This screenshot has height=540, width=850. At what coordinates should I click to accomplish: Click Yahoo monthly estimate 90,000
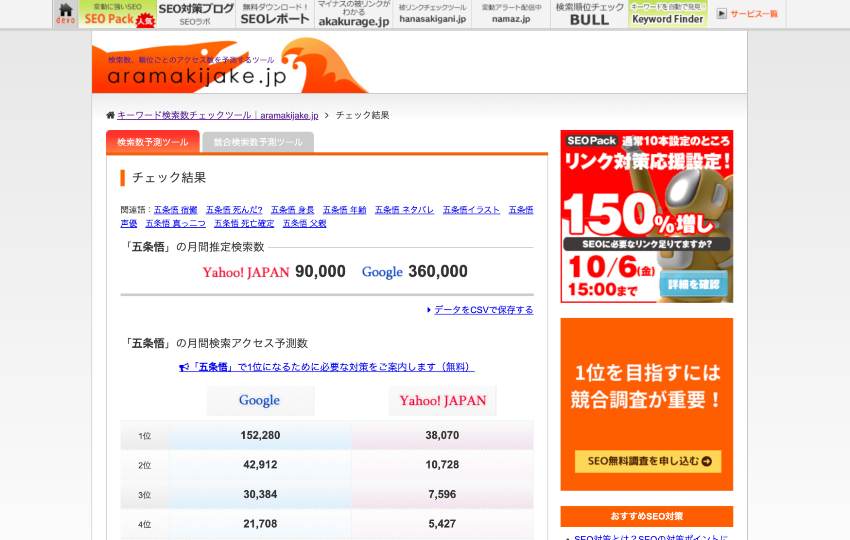(320, 272)
